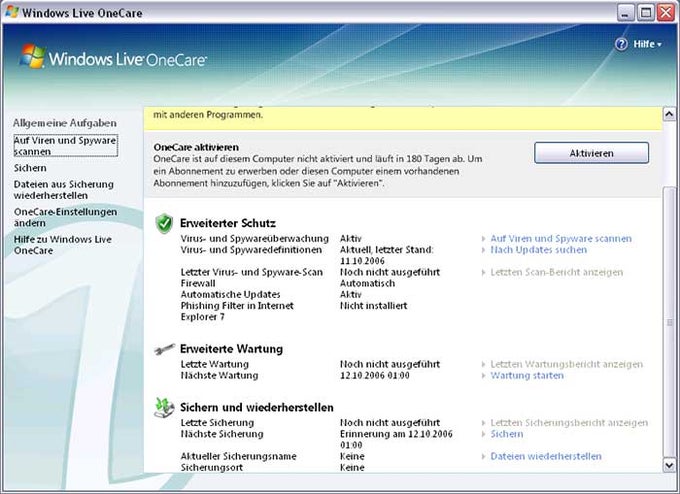Click the 'Allgemeine Aufgaben' sidebar heading
This screenshot has height=494, width=680.
[x=65, y=123]
